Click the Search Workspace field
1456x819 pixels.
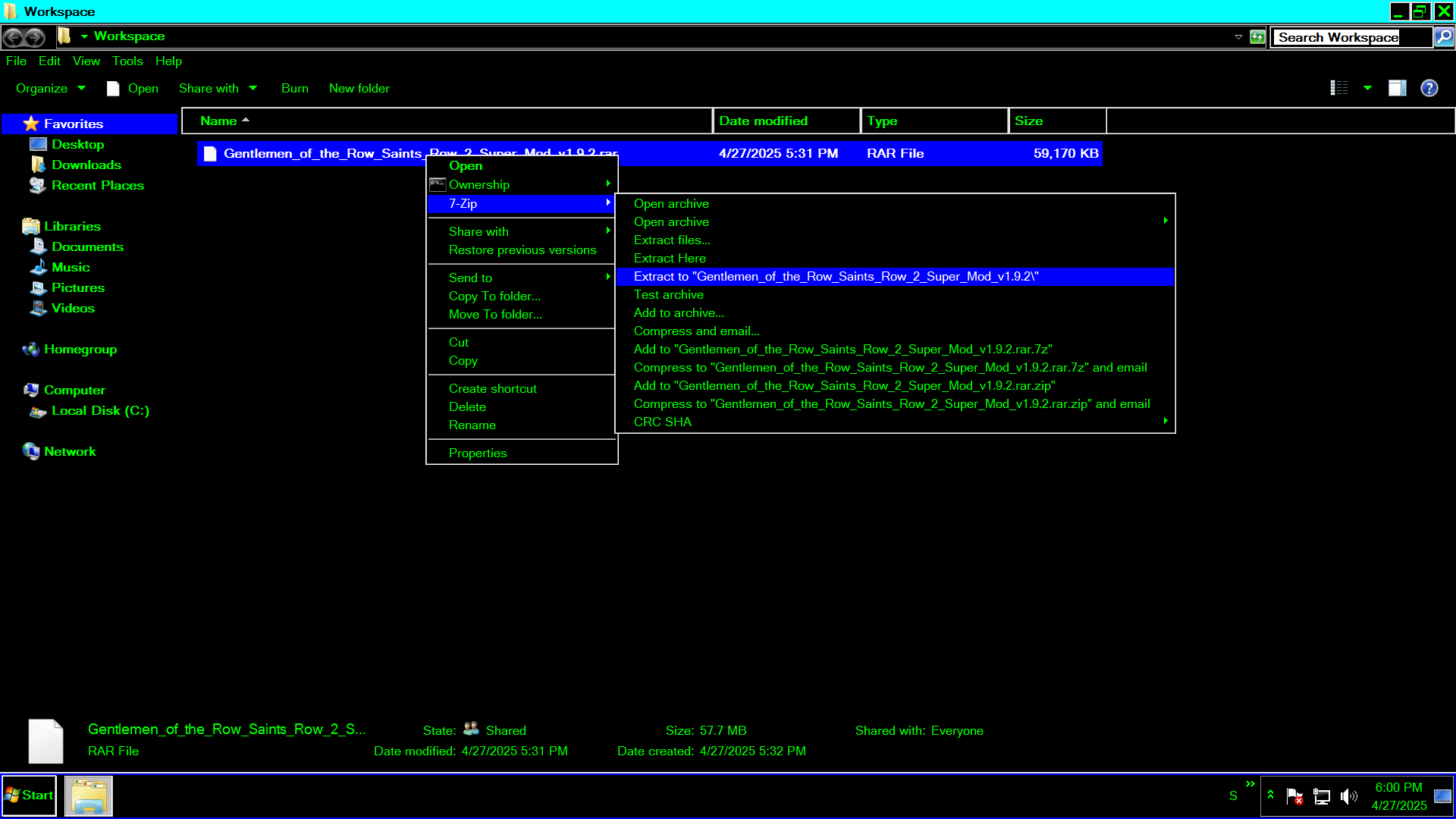tap(1351, 37)
